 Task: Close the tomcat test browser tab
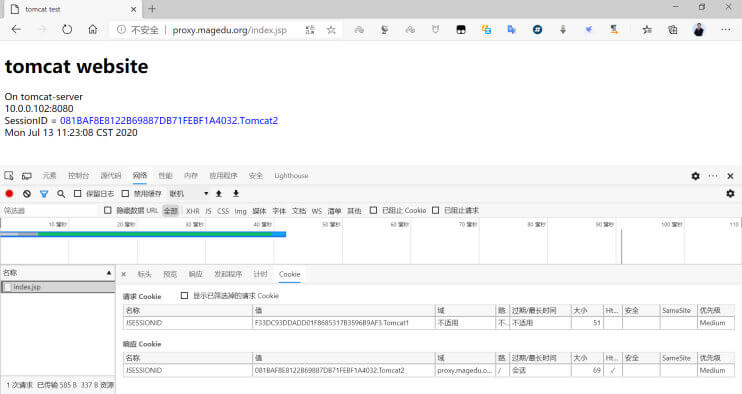[133, 9]
